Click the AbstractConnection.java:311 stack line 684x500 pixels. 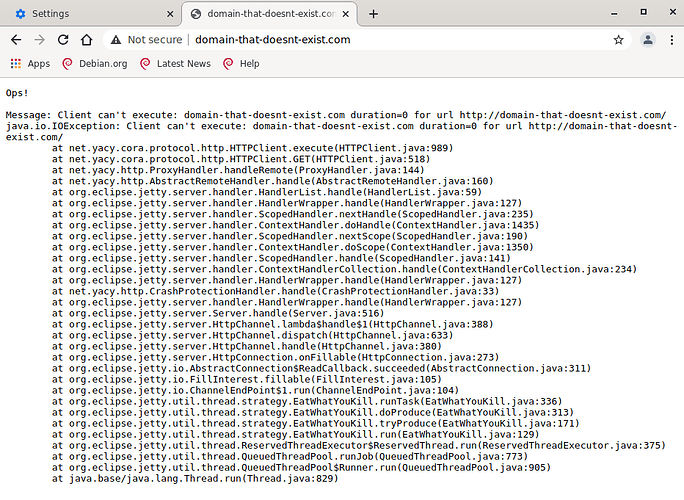(321, 368)
